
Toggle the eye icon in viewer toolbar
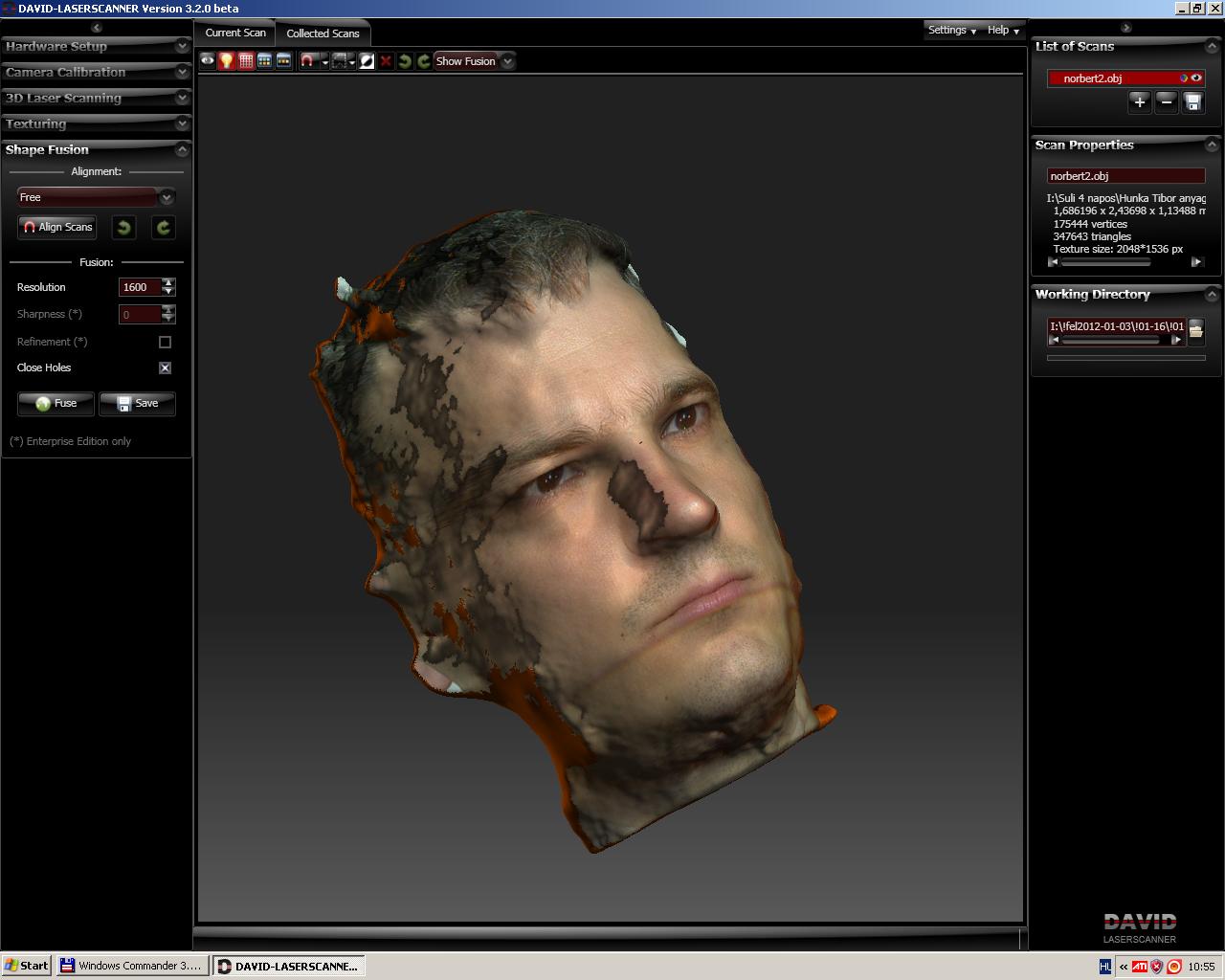[x=207, y=61]
